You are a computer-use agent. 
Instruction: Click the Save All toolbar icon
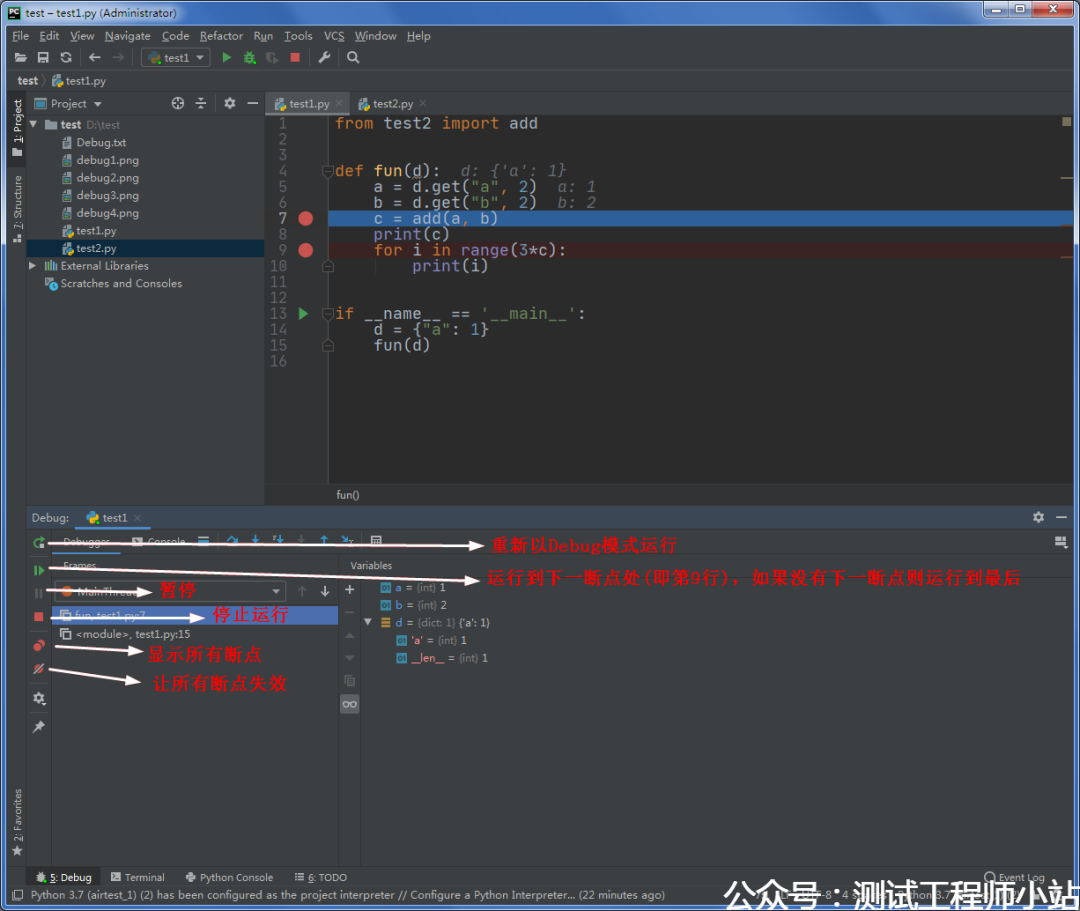coord(43,58)
